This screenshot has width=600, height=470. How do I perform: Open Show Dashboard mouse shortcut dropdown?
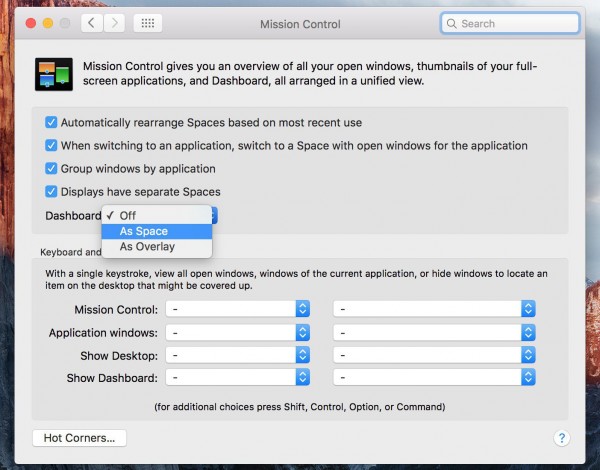pos(434,377)
